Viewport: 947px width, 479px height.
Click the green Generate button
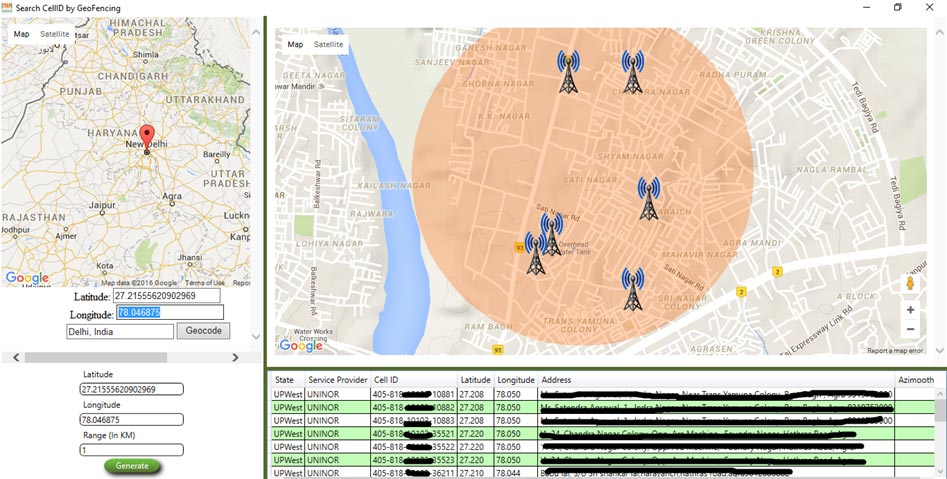[x=132, y=466]
